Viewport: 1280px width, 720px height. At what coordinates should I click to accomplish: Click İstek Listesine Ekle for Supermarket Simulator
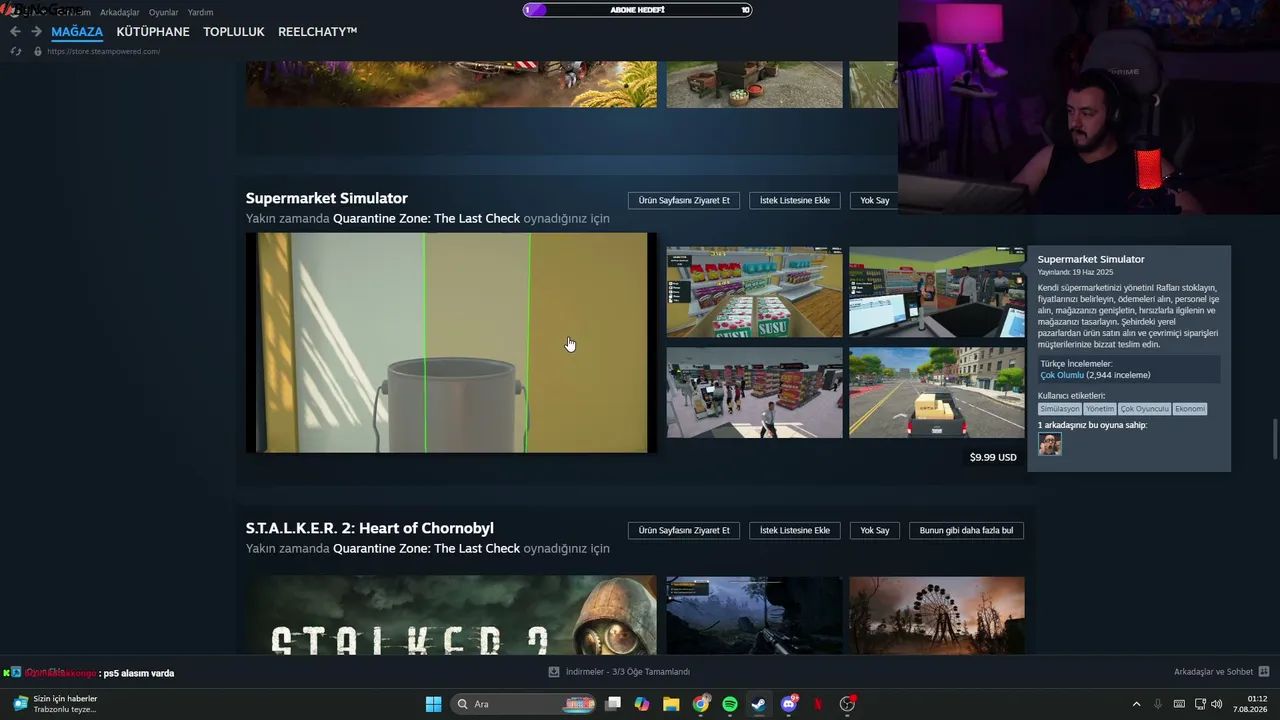pos(795,200)
